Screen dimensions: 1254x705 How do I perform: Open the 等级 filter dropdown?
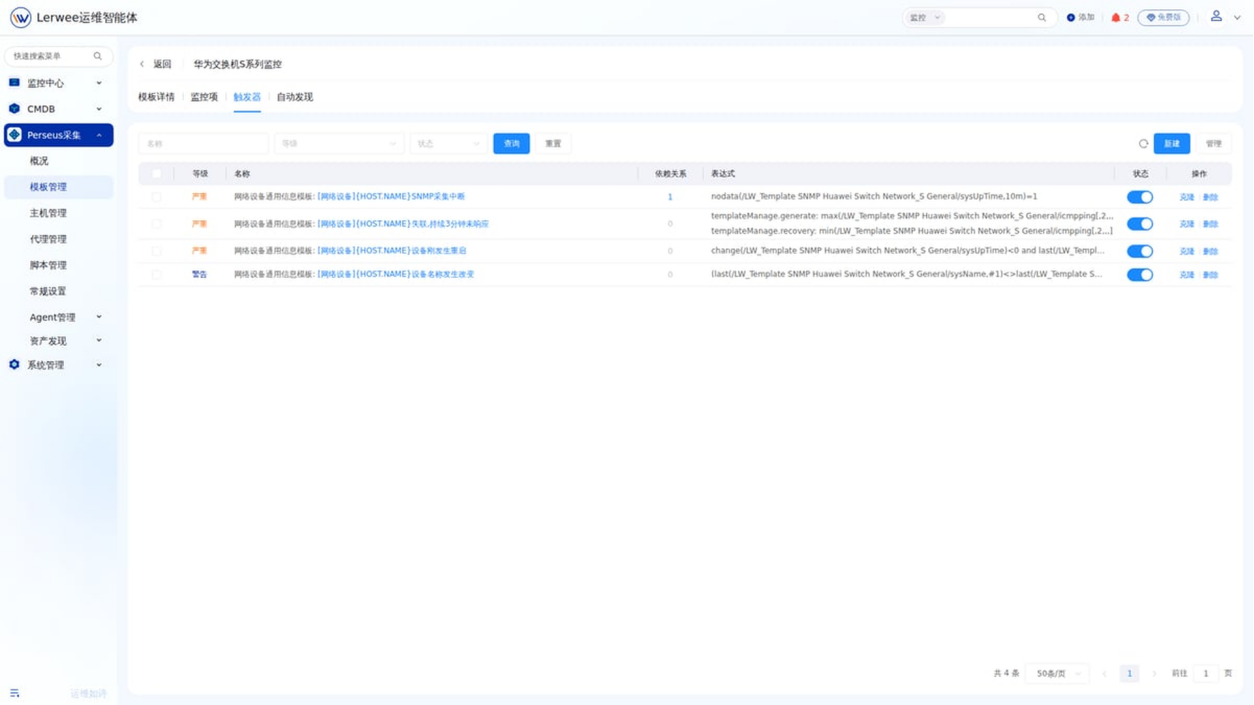(x=339, y=144)
